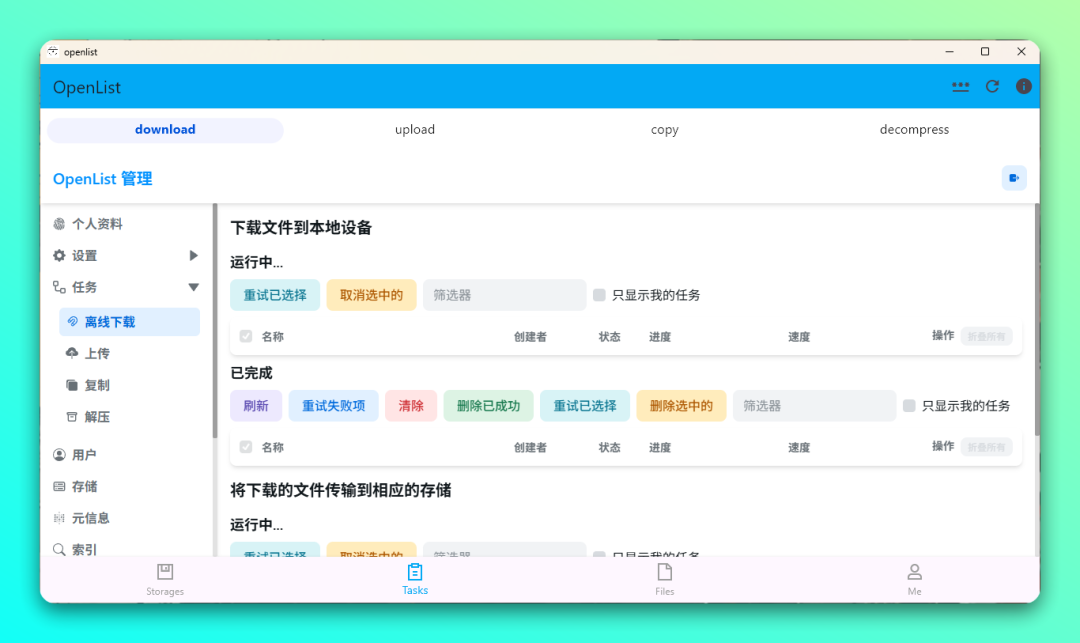
Task: Click the 筛选器 filter field under 运行中
Action: tap(504, 295)
